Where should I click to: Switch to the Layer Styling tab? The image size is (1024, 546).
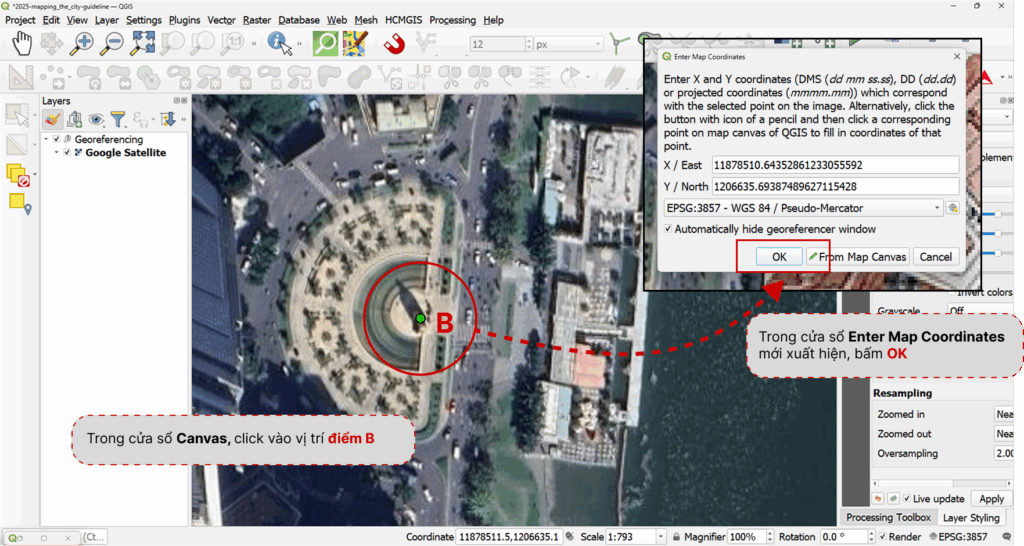pyautogui.click(x=971, y=517)
